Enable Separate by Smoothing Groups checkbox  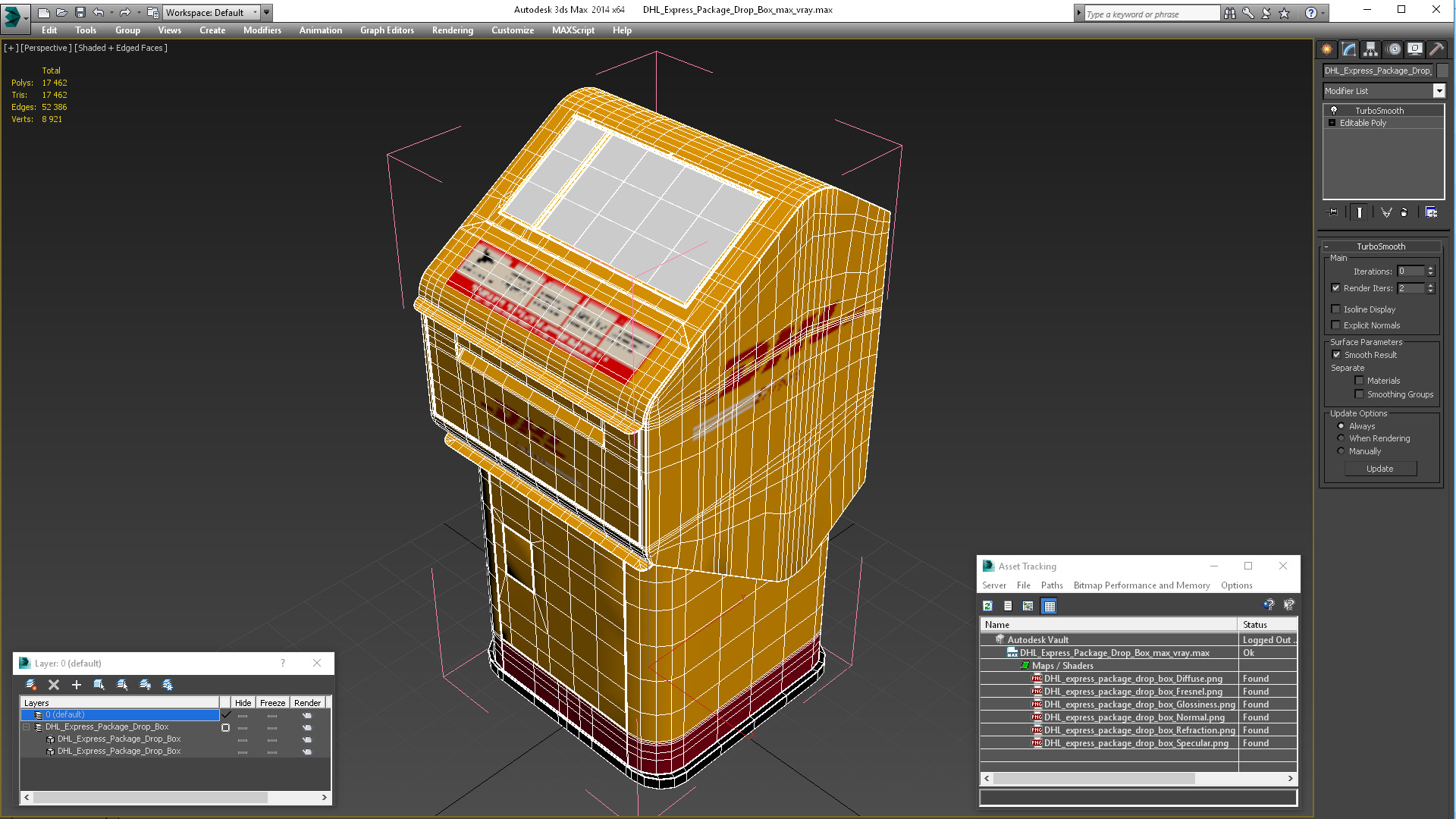click(1359, 394)
